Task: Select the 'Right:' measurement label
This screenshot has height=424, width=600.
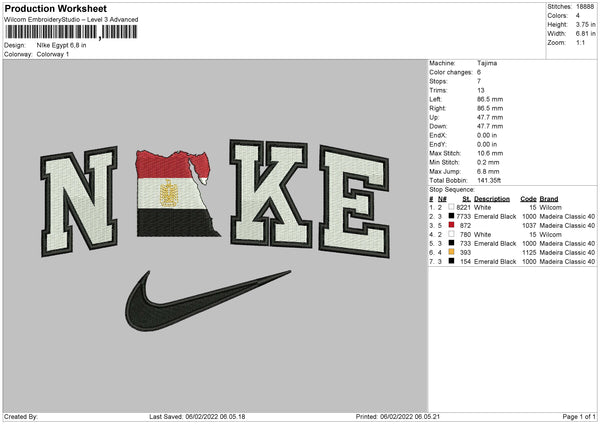Action: pos(437,108)
